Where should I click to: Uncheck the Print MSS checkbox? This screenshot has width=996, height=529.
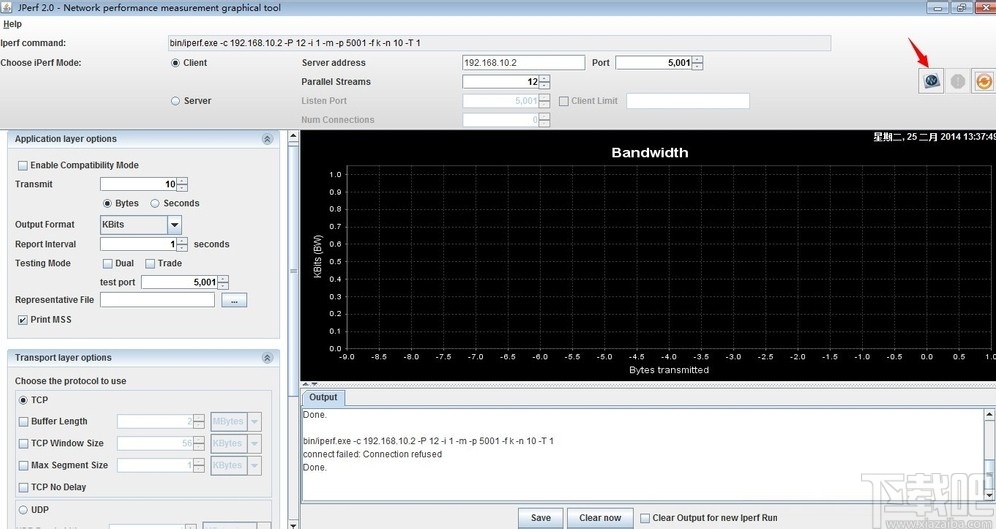pos(23,320)
